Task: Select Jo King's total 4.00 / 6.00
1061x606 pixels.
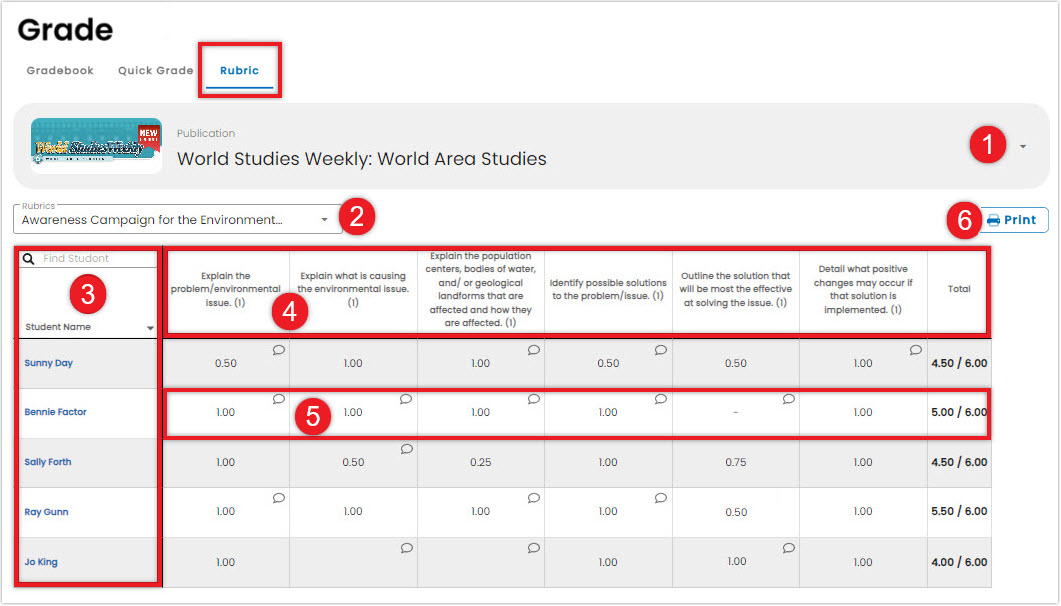Action: (960, 562)
